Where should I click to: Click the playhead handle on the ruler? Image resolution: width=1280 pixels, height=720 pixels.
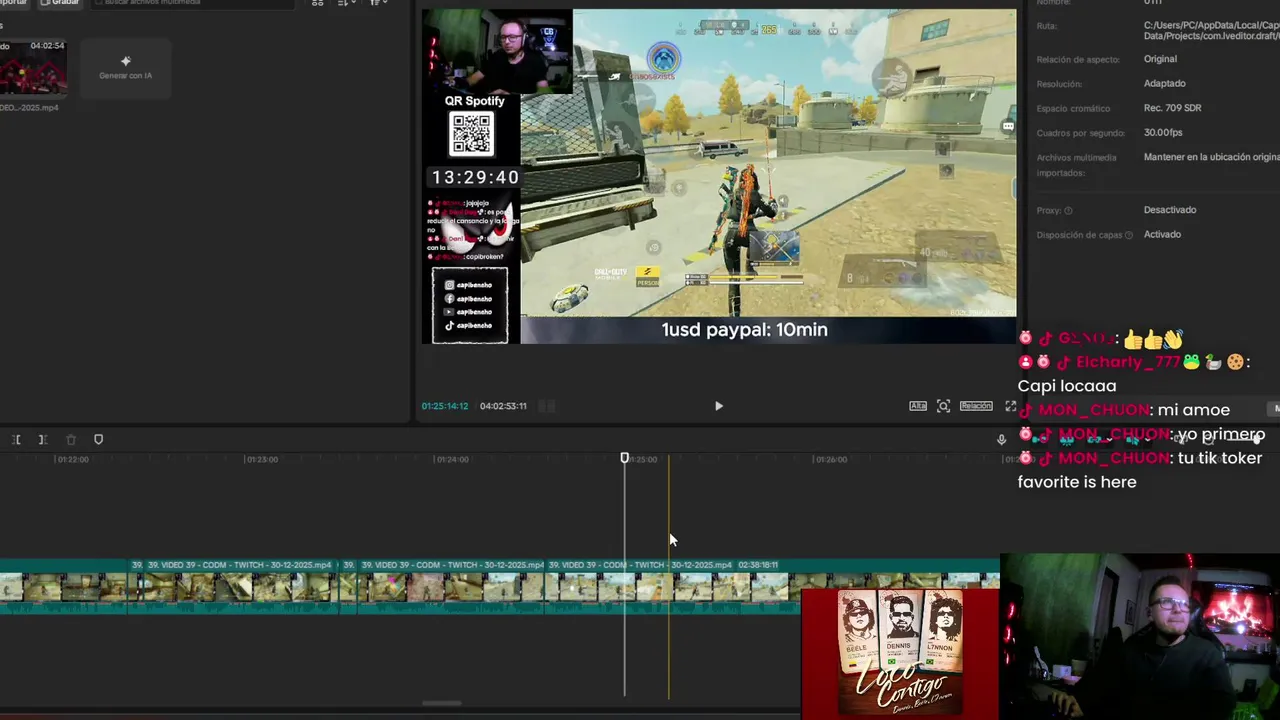[x=625, y=458]
